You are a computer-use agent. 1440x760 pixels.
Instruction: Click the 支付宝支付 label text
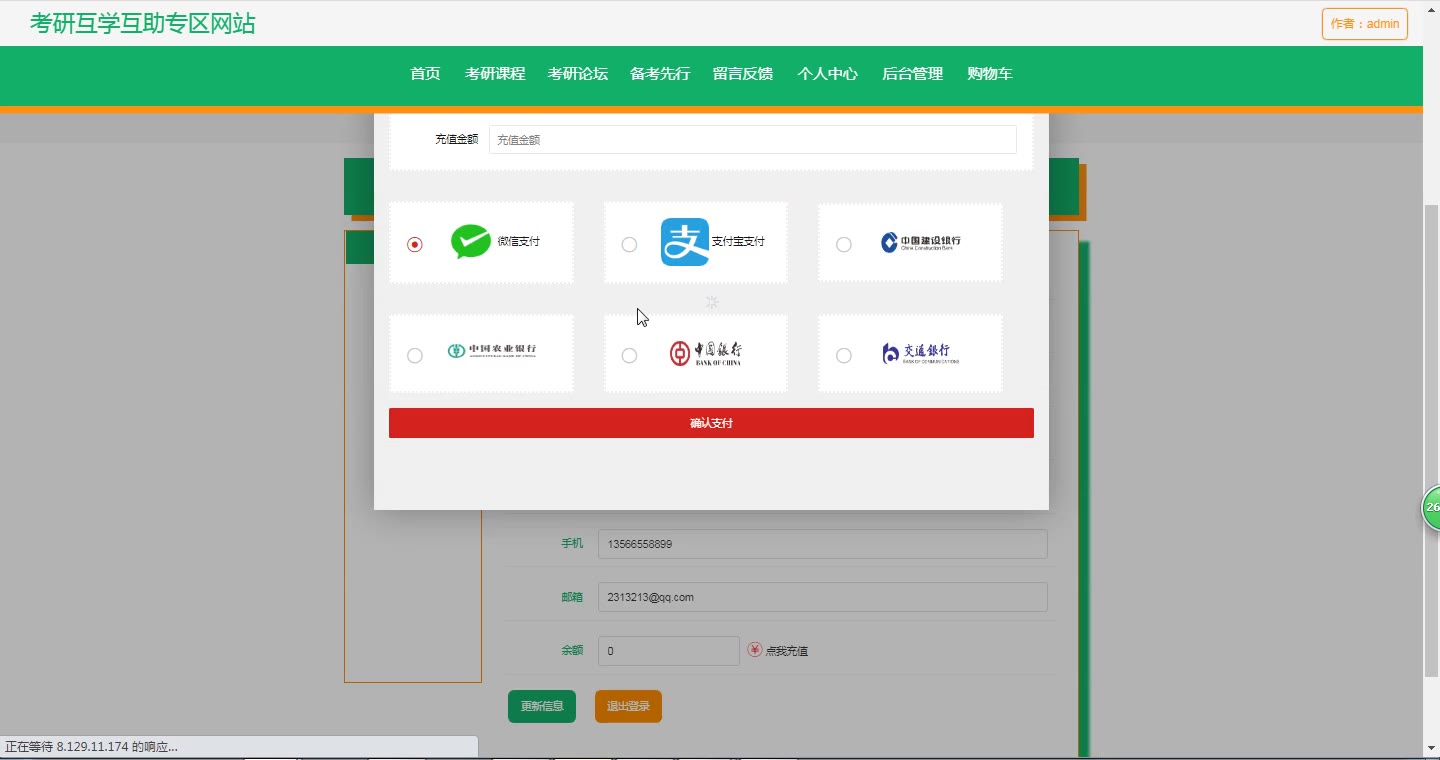pos(738,241)
